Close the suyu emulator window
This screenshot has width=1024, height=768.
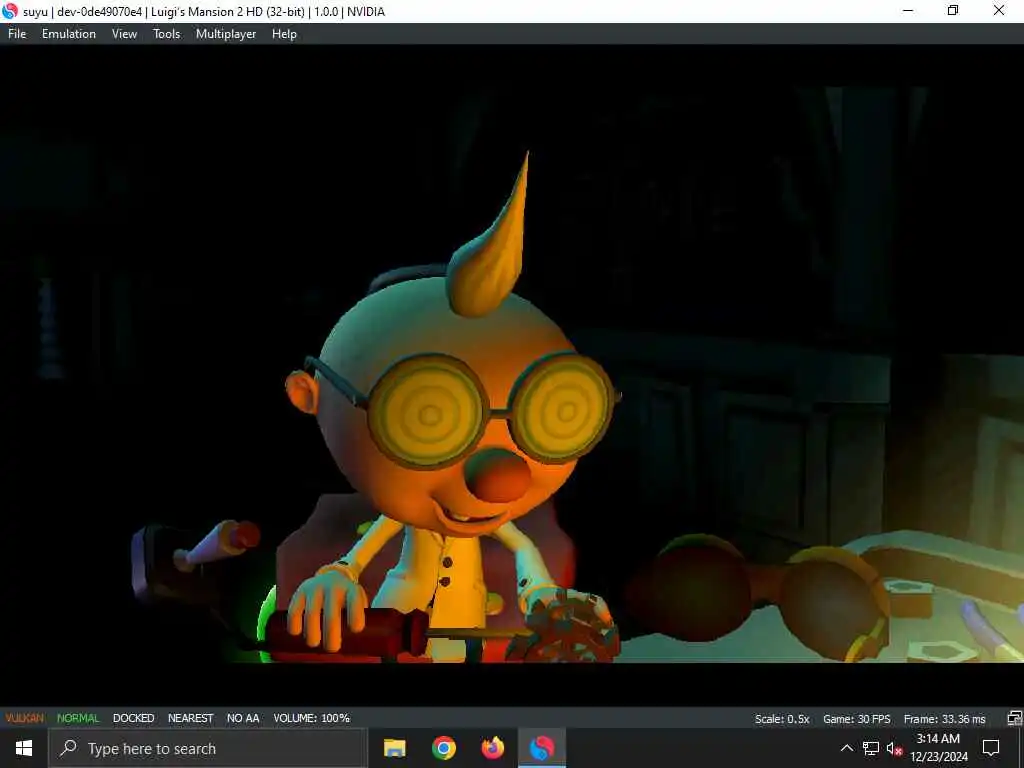point(999,11)
